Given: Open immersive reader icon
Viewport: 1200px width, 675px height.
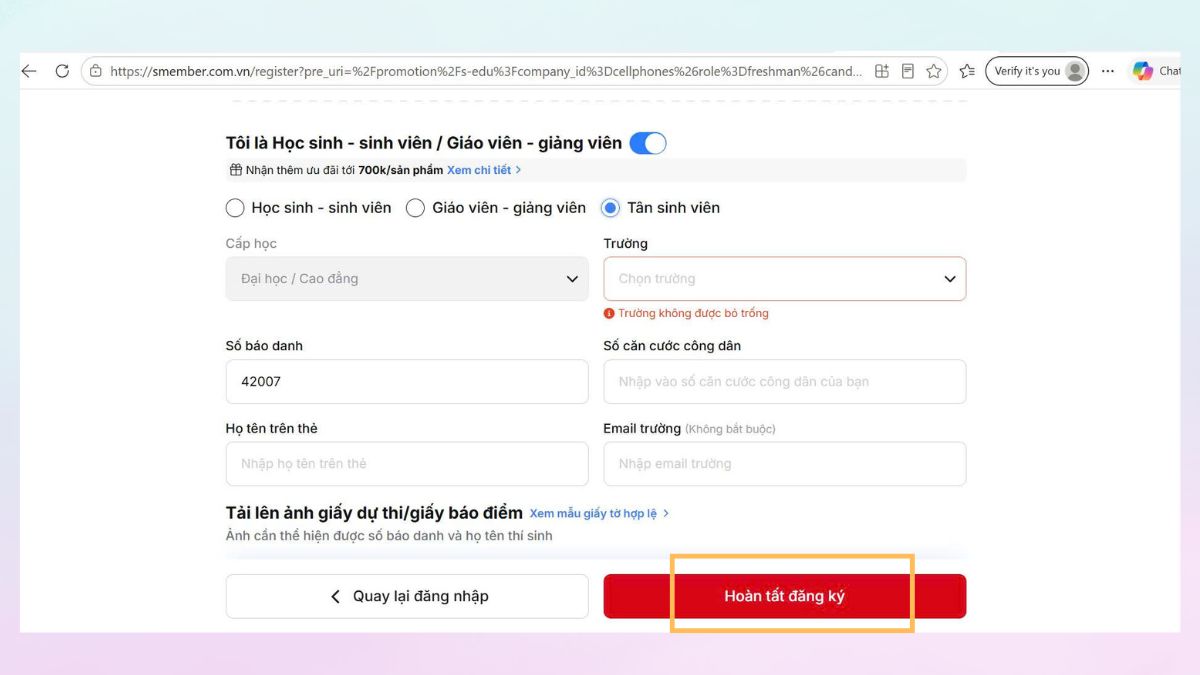Looking at the screenshot, I should [x=908, y=71].
